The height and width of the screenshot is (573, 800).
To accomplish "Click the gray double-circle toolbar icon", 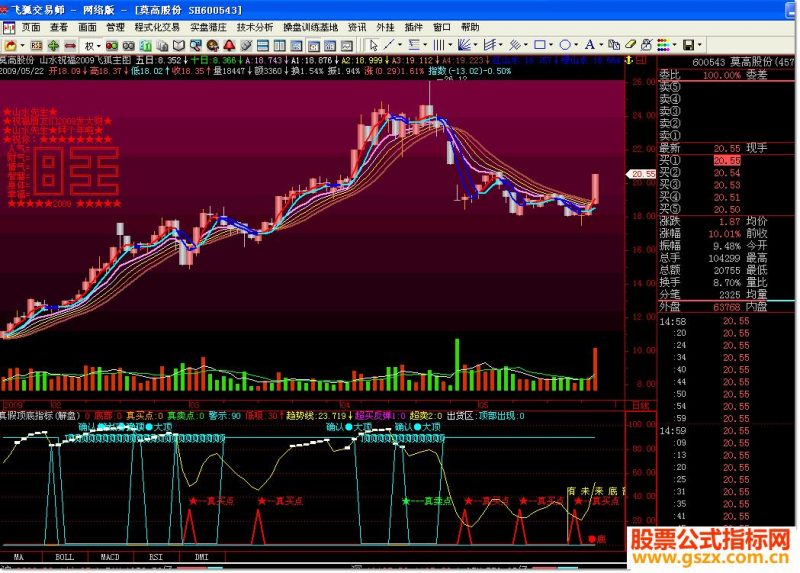I will tap(129, 46).
